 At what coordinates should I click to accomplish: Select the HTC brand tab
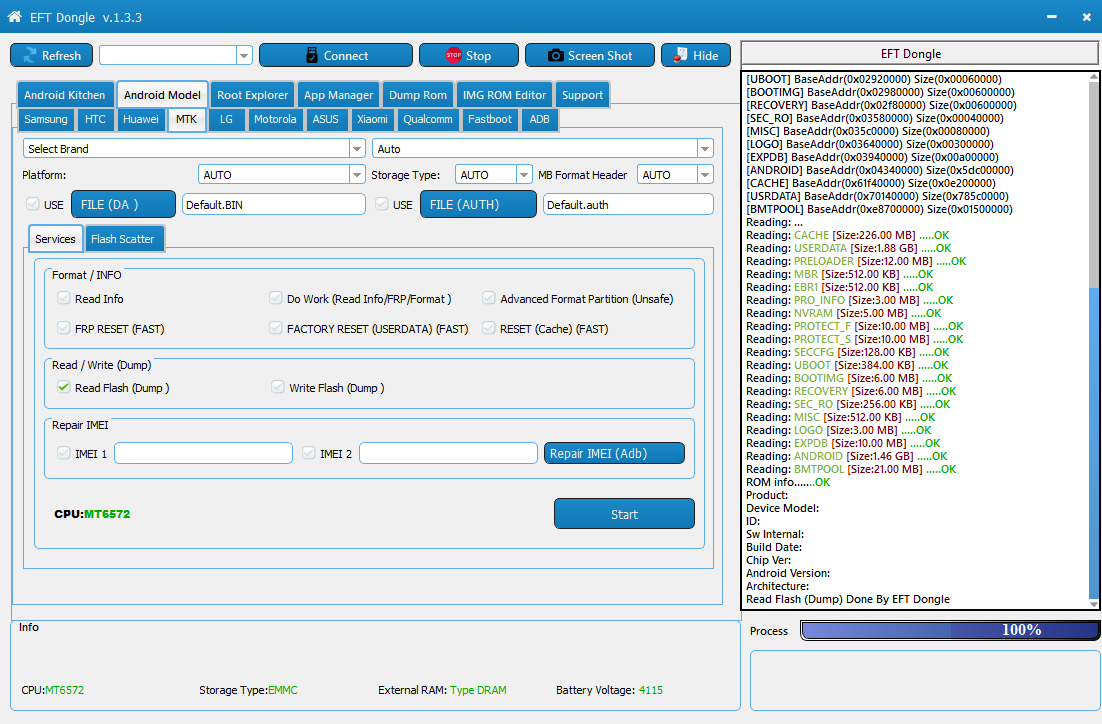[95, 119]
